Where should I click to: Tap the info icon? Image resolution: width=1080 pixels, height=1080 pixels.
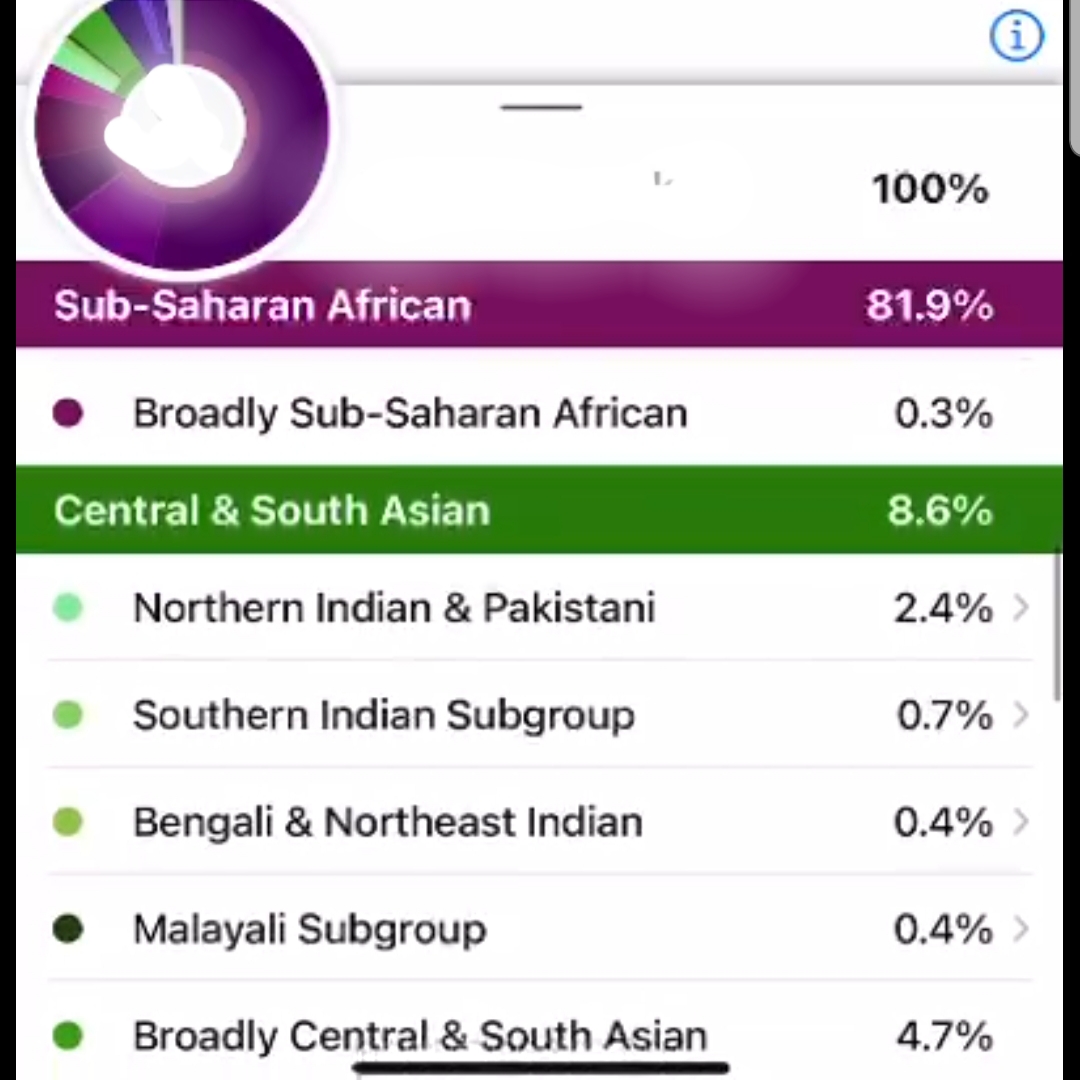coord(1017,36)
